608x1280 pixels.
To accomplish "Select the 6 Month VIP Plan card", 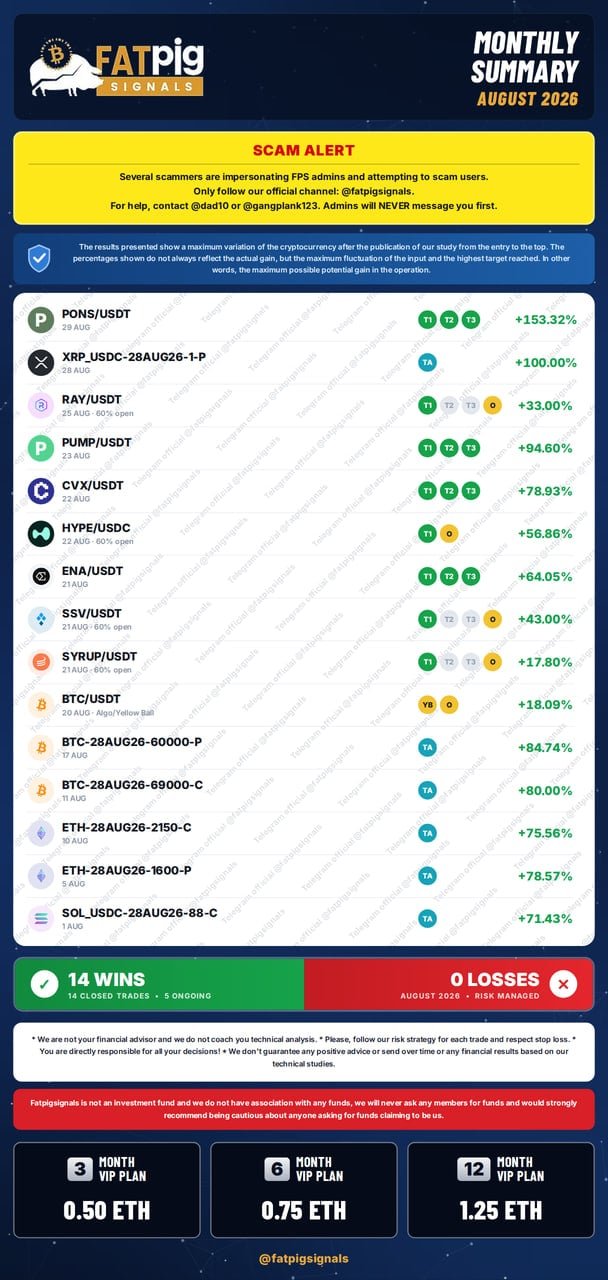I will pos(304,1190).
